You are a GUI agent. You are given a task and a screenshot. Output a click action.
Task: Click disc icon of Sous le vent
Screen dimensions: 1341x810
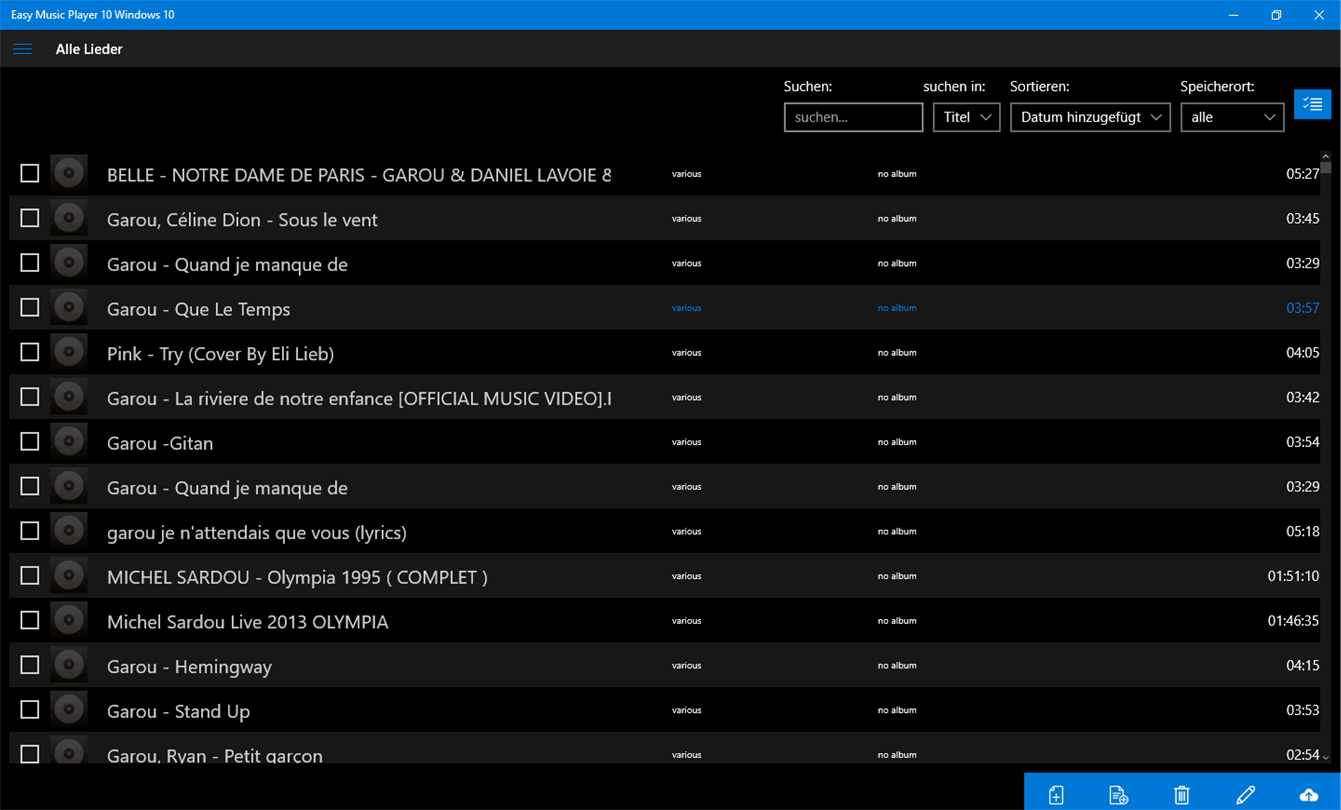[x=69, y=218]
